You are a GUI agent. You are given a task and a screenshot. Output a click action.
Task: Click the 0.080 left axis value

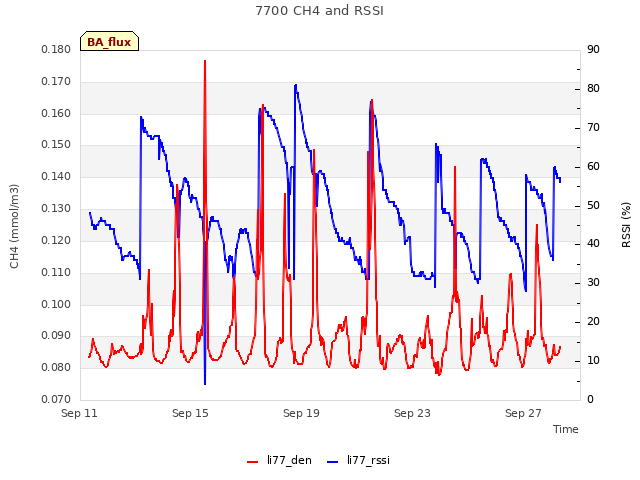tap(56, 368)
